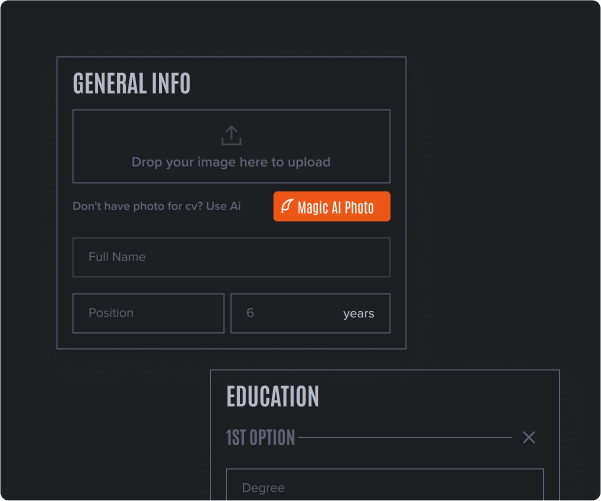
Task: Click the feather icon on Magic AI Photo
Action: [x=287, y=207]
